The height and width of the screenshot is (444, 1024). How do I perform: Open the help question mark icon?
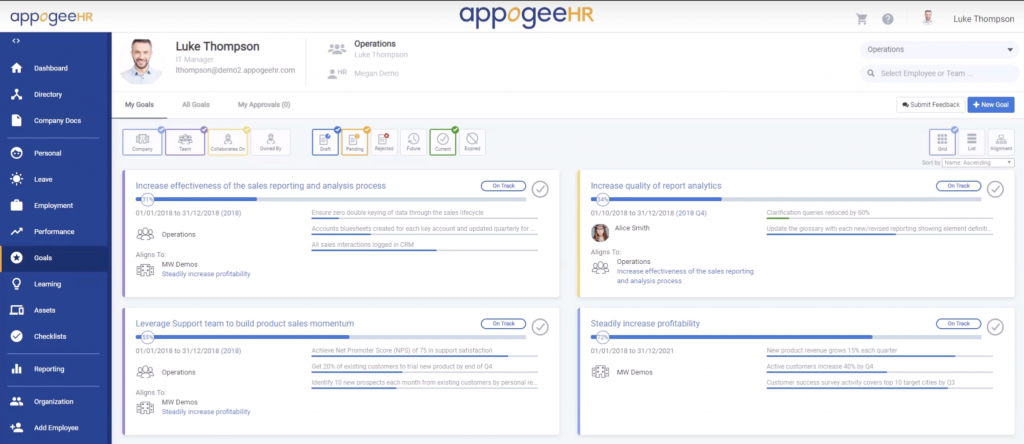click(888, 19)
